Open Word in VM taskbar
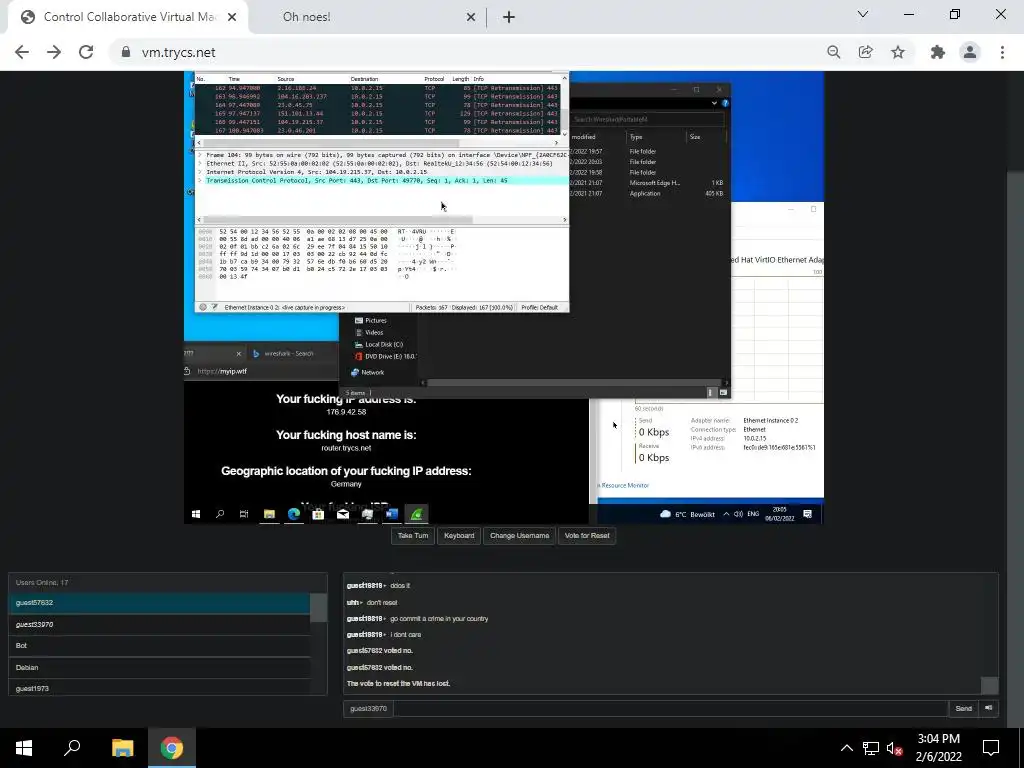 tap(392, 514)
